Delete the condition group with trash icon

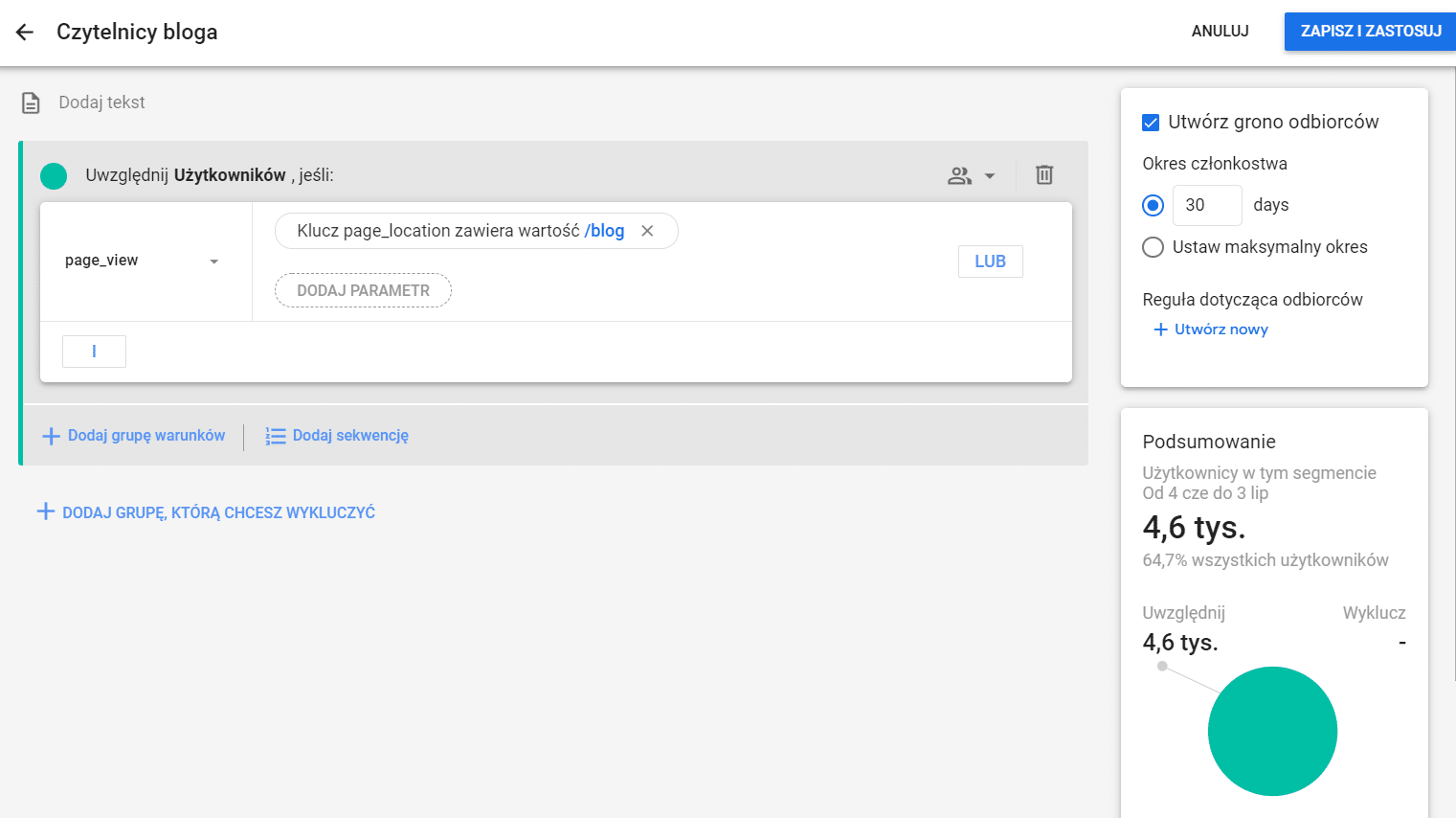(x=1044, y=175)
